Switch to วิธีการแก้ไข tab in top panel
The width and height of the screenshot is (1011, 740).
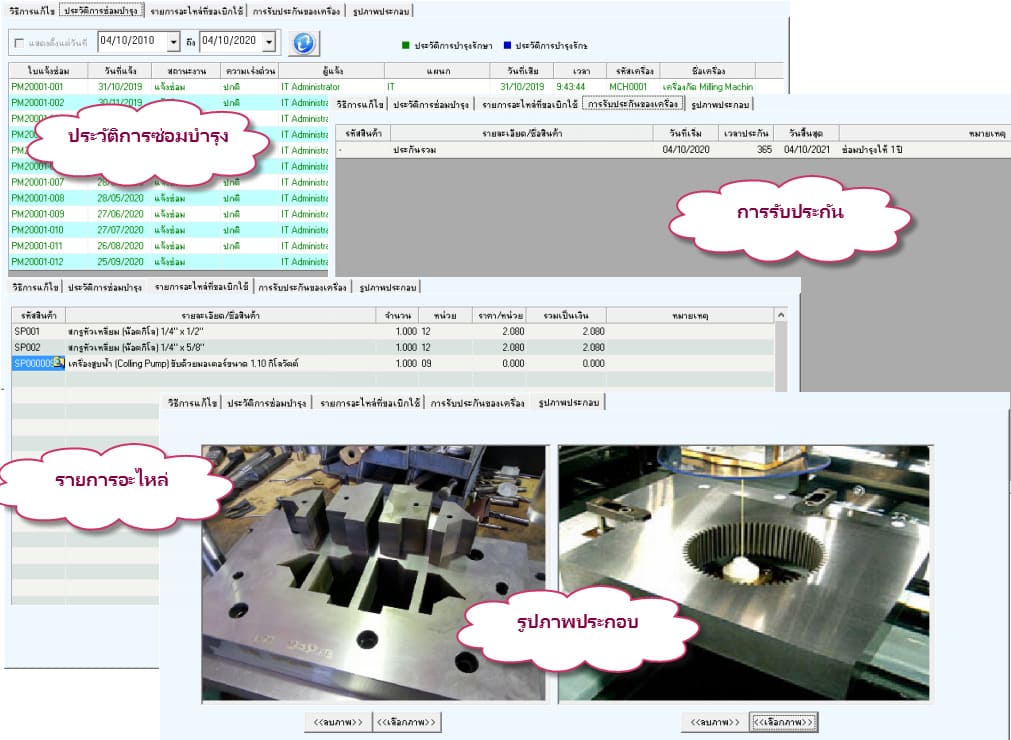pos(31,11)
